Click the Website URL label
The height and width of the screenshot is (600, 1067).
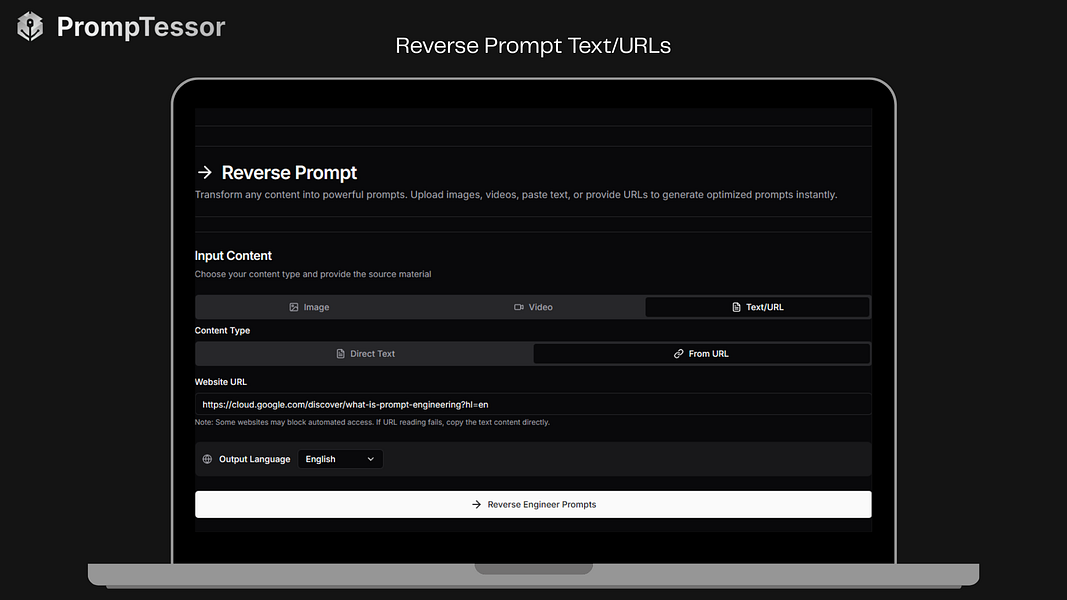click(220, 382)
